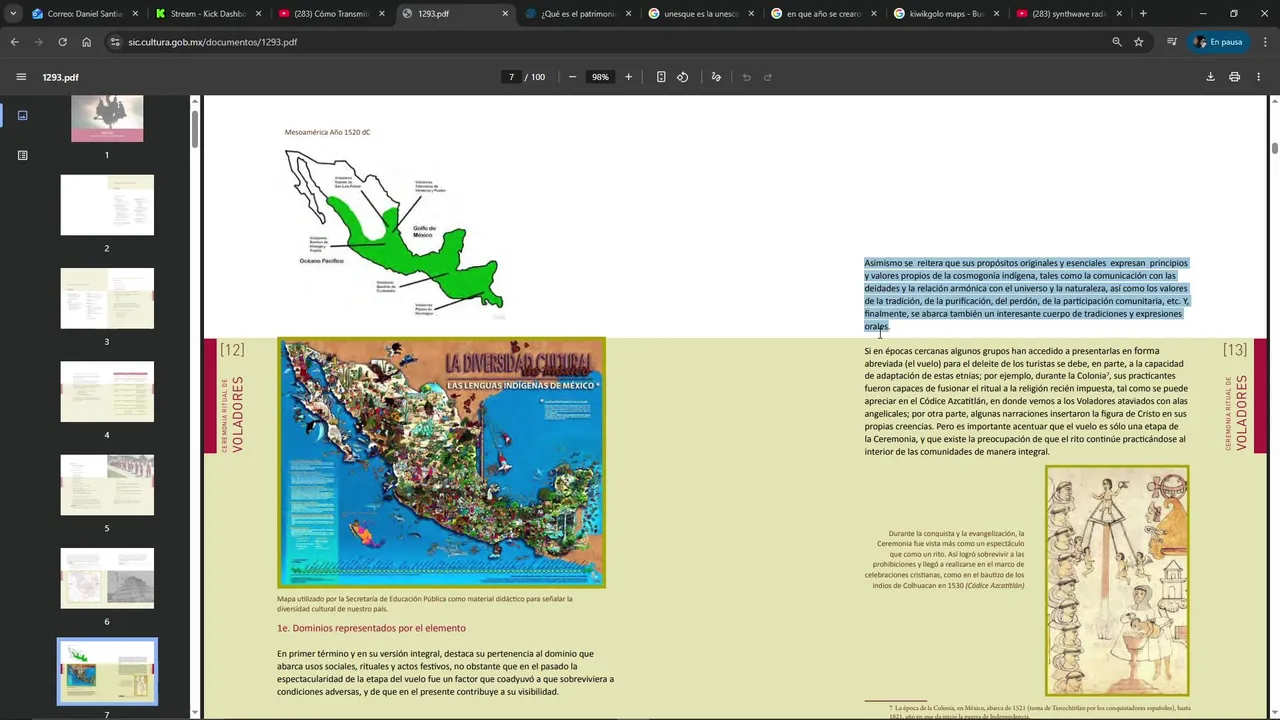Open media playback controls icon
Viewport: 1280px width, 720px height.
coord(1171,42)
